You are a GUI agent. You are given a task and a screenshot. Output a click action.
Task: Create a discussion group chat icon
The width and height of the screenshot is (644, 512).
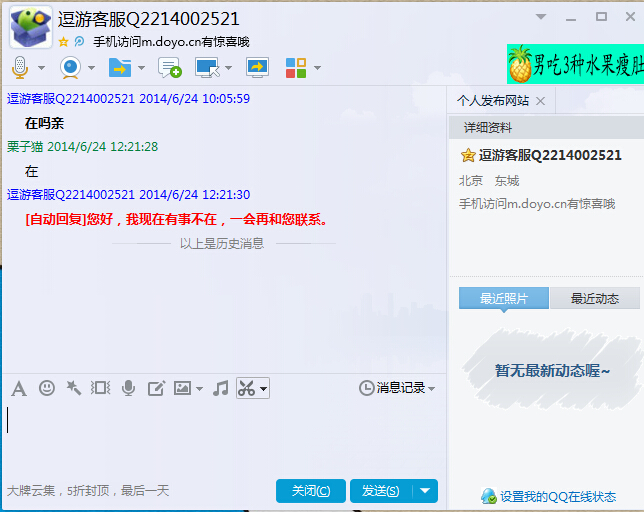pyautogui.click(x=170, y=67)
